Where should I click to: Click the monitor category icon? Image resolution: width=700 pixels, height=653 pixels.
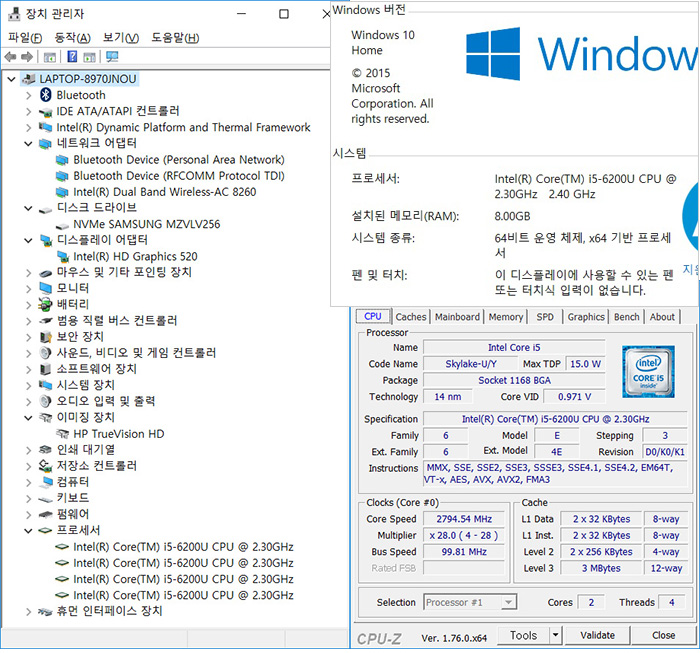click(x=46, y=288)
